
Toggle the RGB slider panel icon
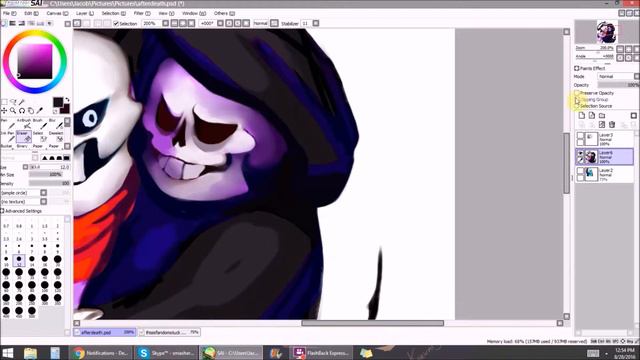point(13,24)
